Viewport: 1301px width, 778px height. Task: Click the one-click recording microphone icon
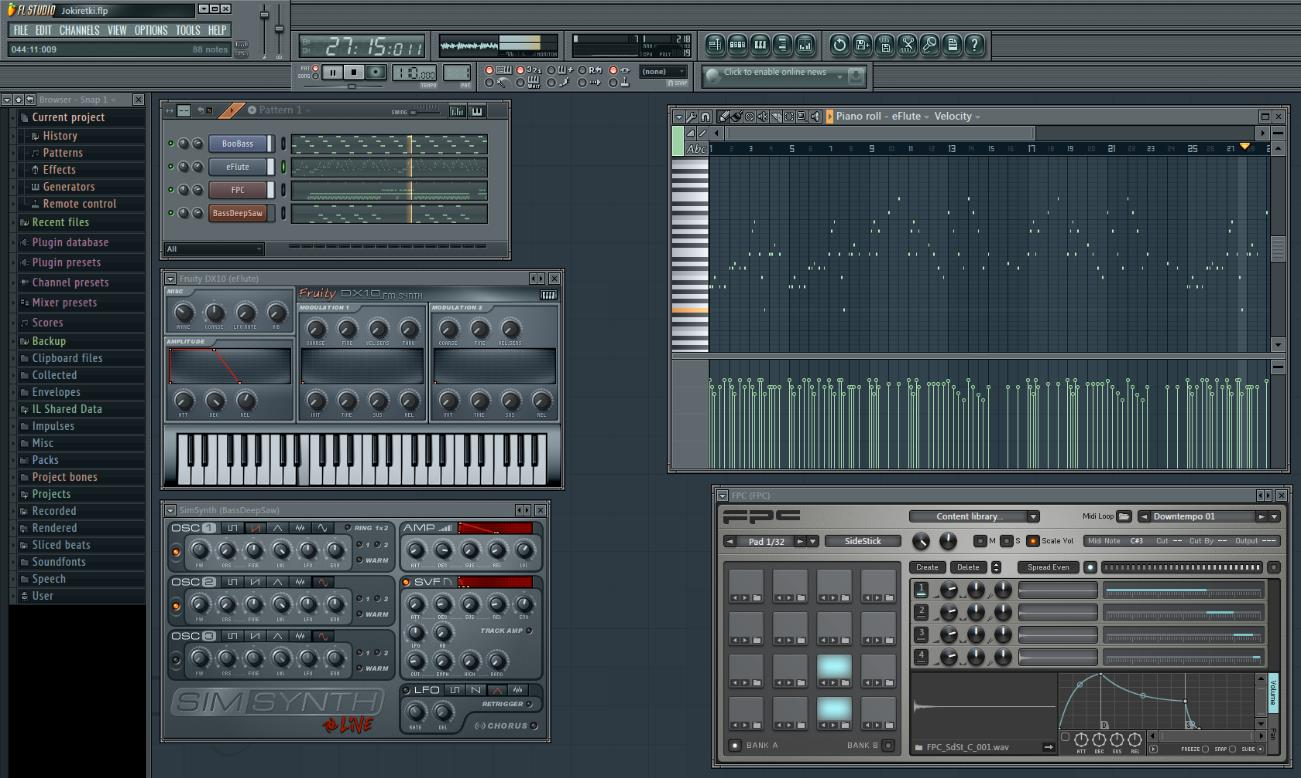pyautogui.click(x=931, y=45)
